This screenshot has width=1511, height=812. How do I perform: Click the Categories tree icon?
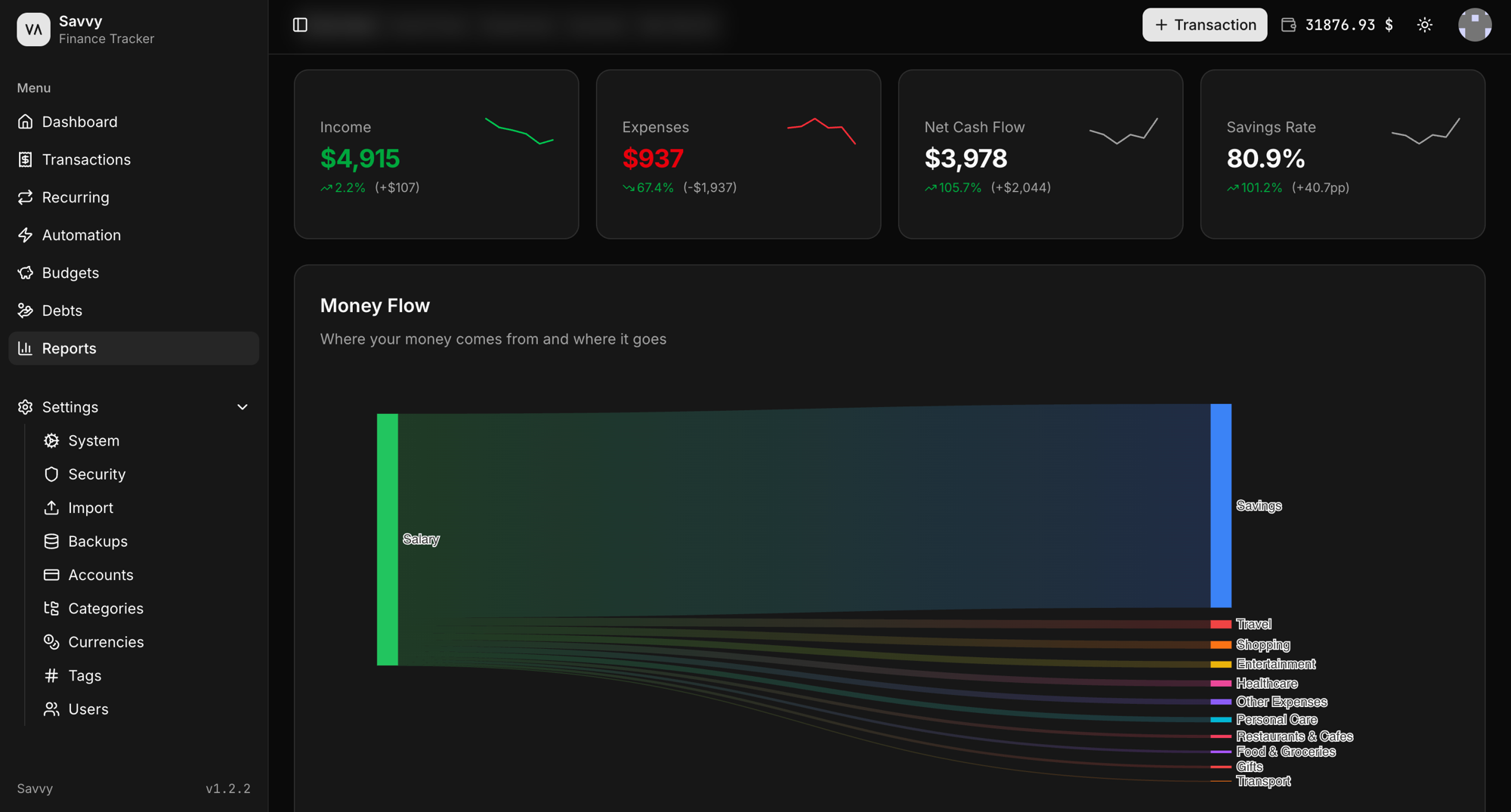click(51, 609)
